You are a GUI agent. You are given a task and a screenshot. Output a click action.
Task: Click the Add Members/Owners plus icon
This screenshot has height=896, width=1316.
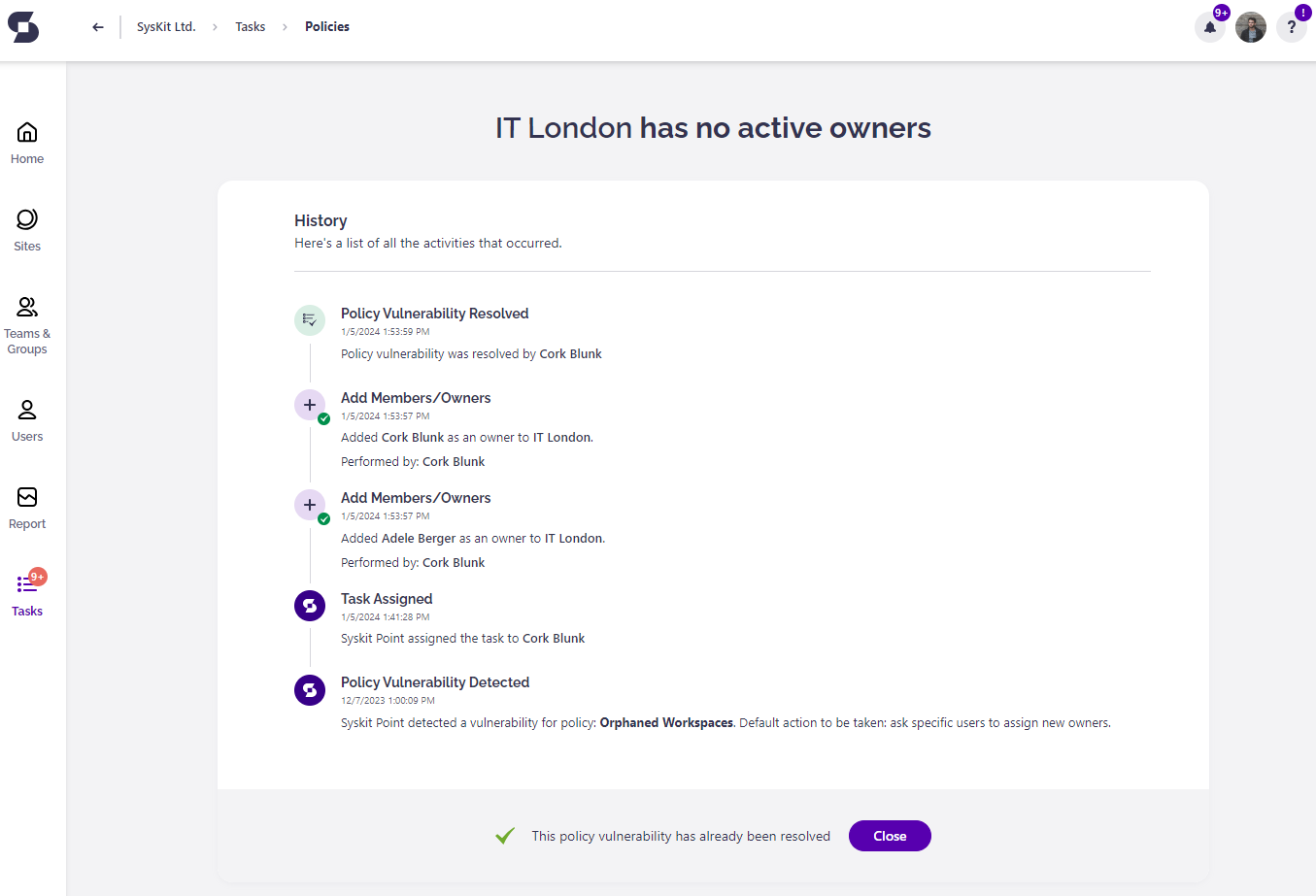pyautogui.click(x=310, y=405)
